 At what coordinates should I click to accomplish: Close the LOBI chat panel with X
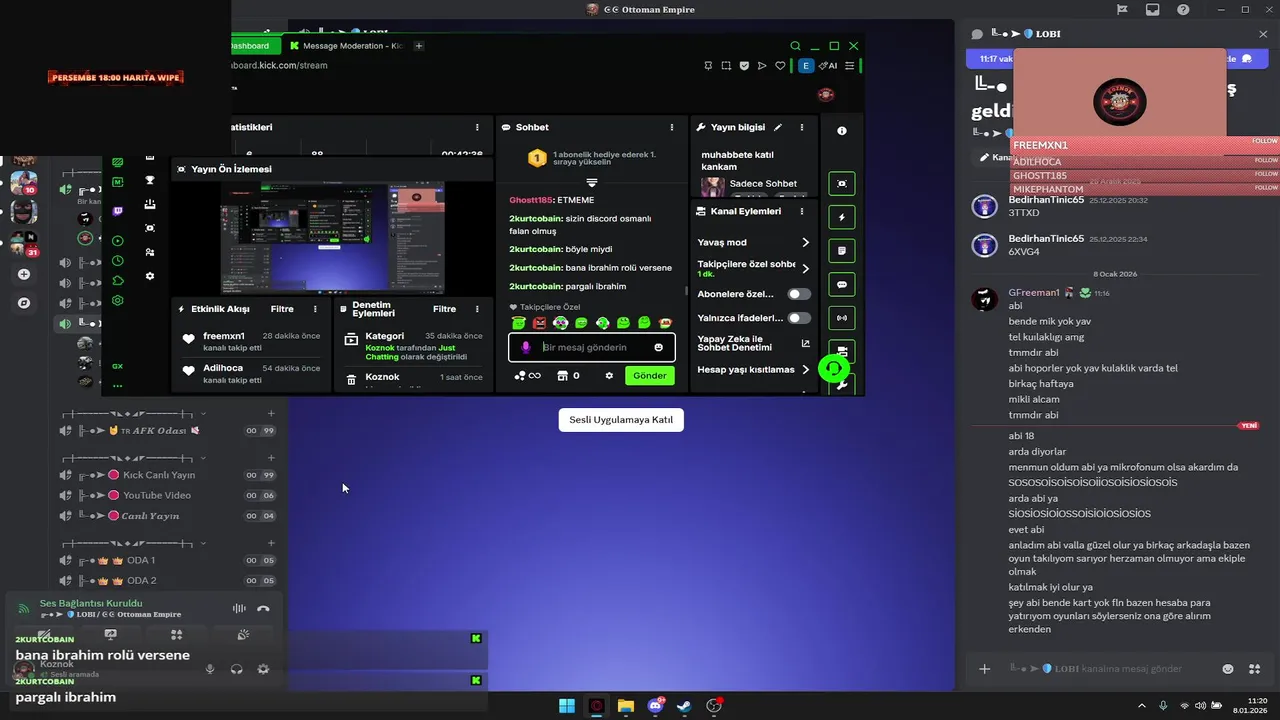[1263, 34]
